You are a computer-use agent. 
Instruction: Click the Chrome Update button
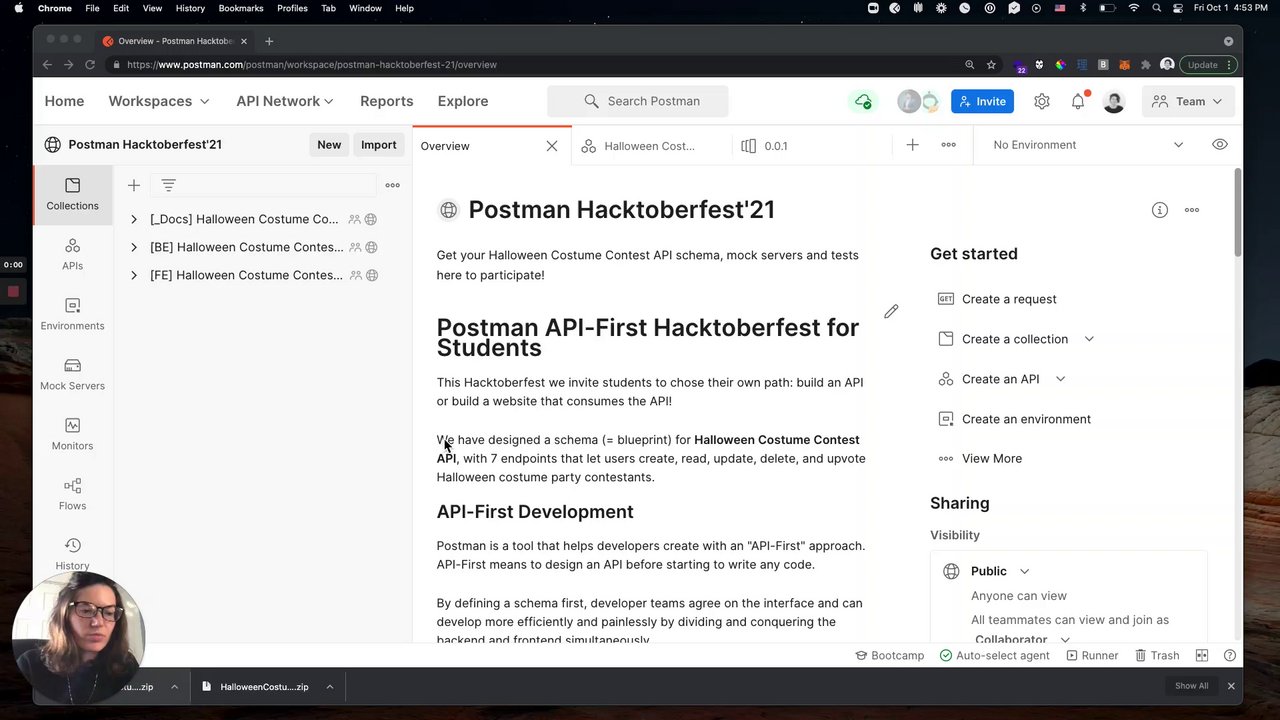[1209, 64]
